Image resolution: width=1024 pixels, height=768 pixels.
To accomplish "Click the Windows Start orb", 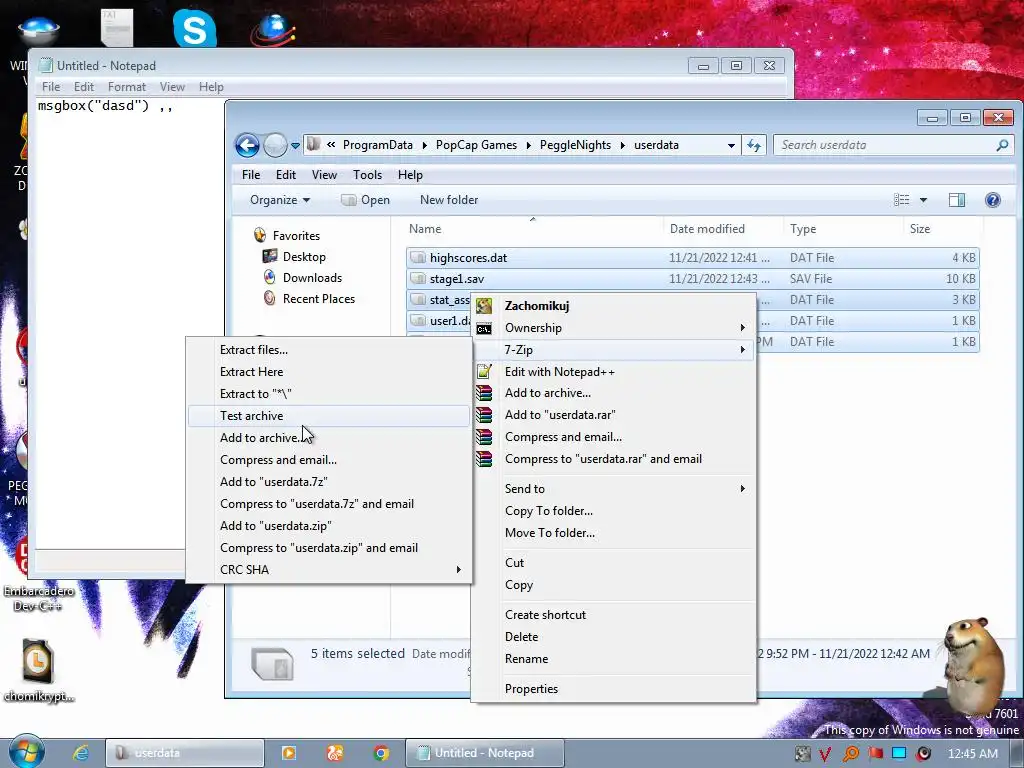I will pyautogui.click(x=27, y=751).
